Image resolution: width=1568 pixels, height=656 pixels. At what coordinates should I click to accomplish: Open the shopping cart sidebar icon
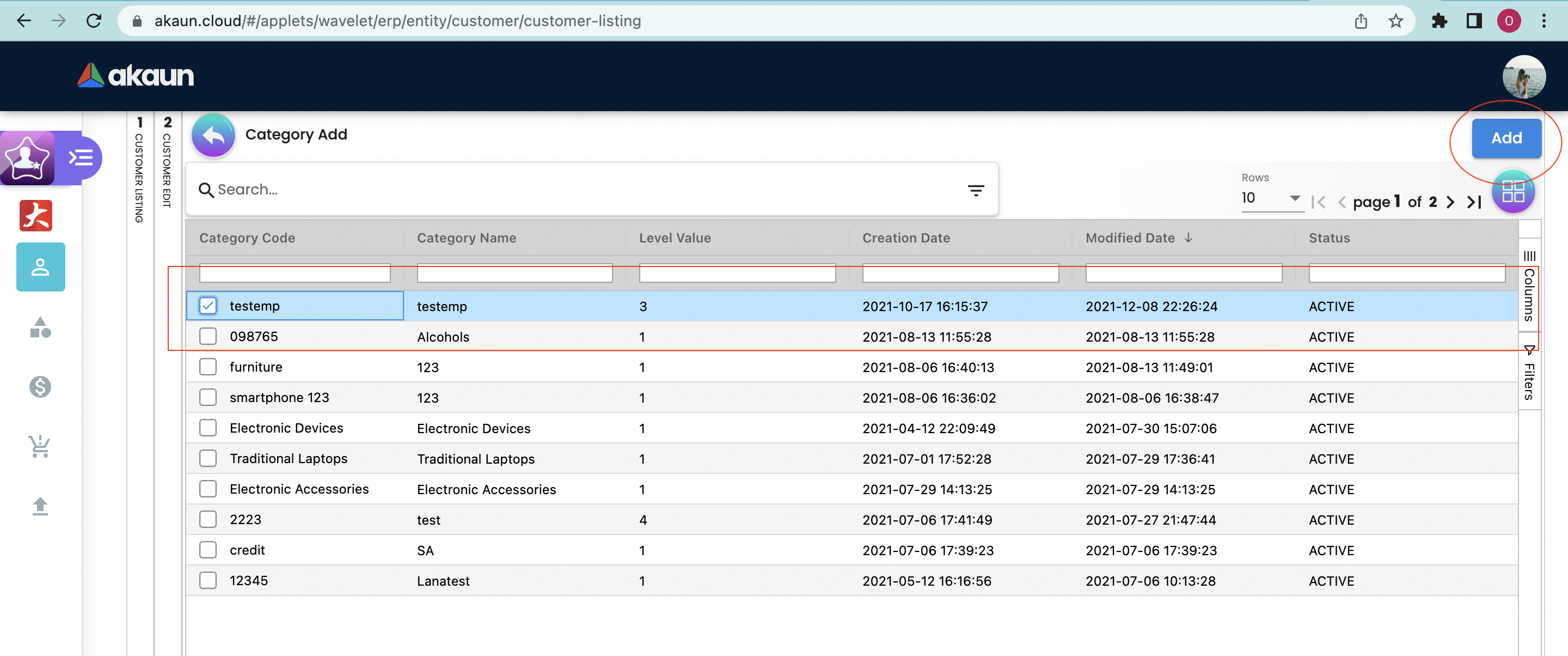(40, 446)
